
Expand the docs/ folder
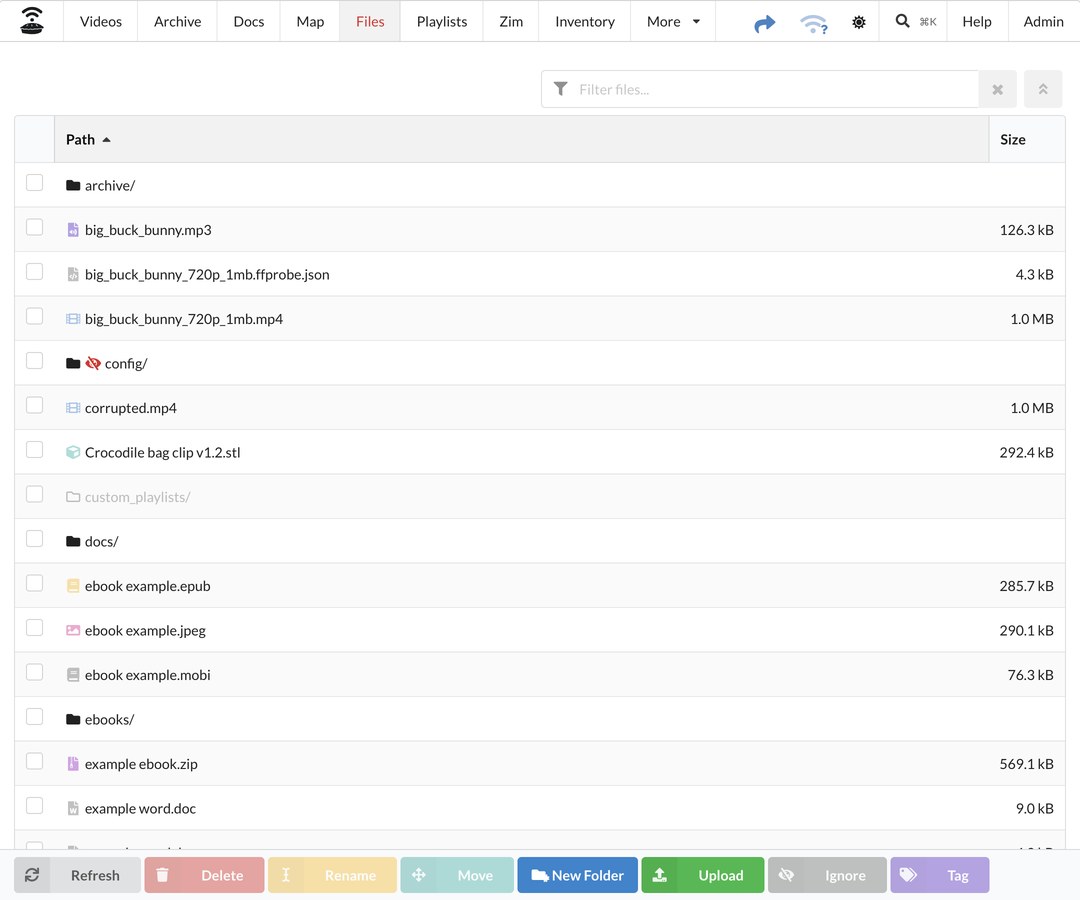click(101, 542)
